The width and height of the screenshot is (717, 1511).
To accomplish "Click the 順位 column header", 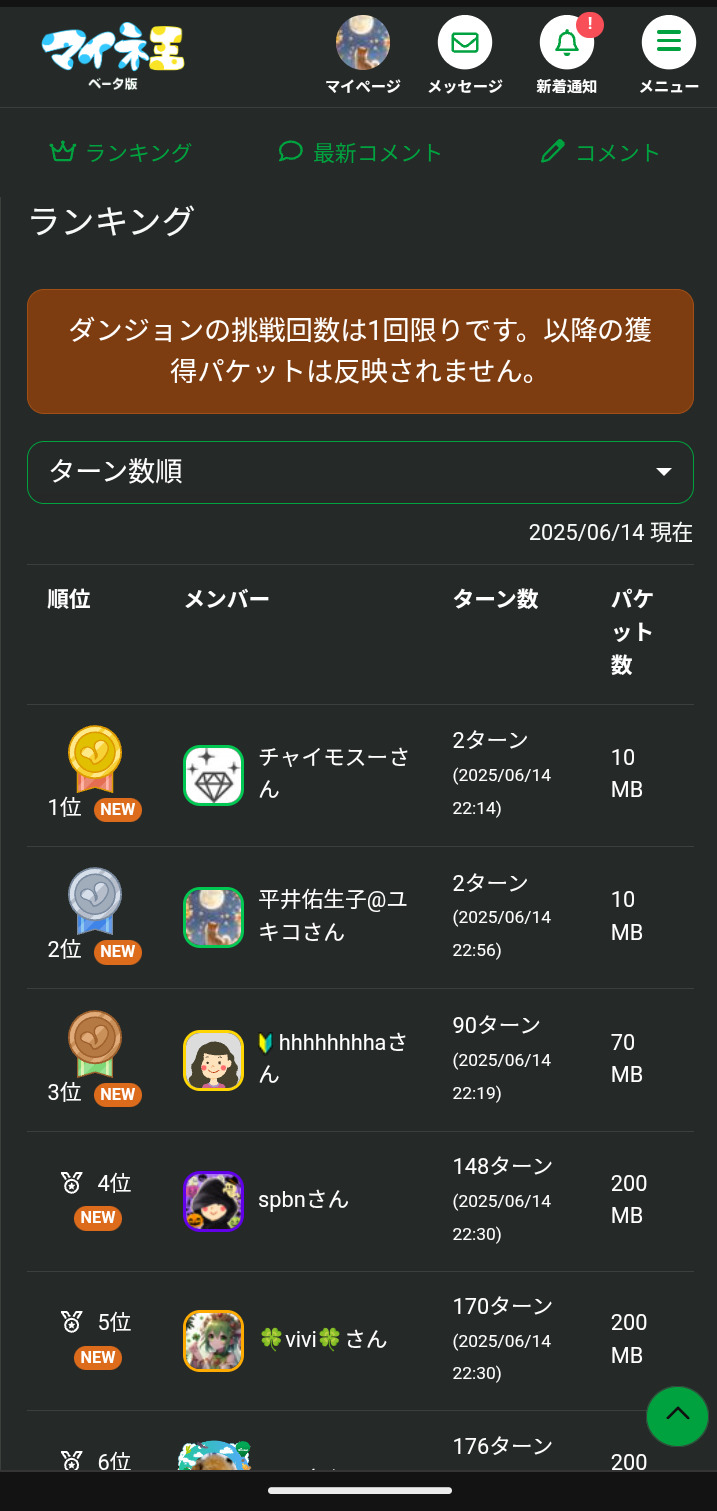I will click(x=69, y=599).
